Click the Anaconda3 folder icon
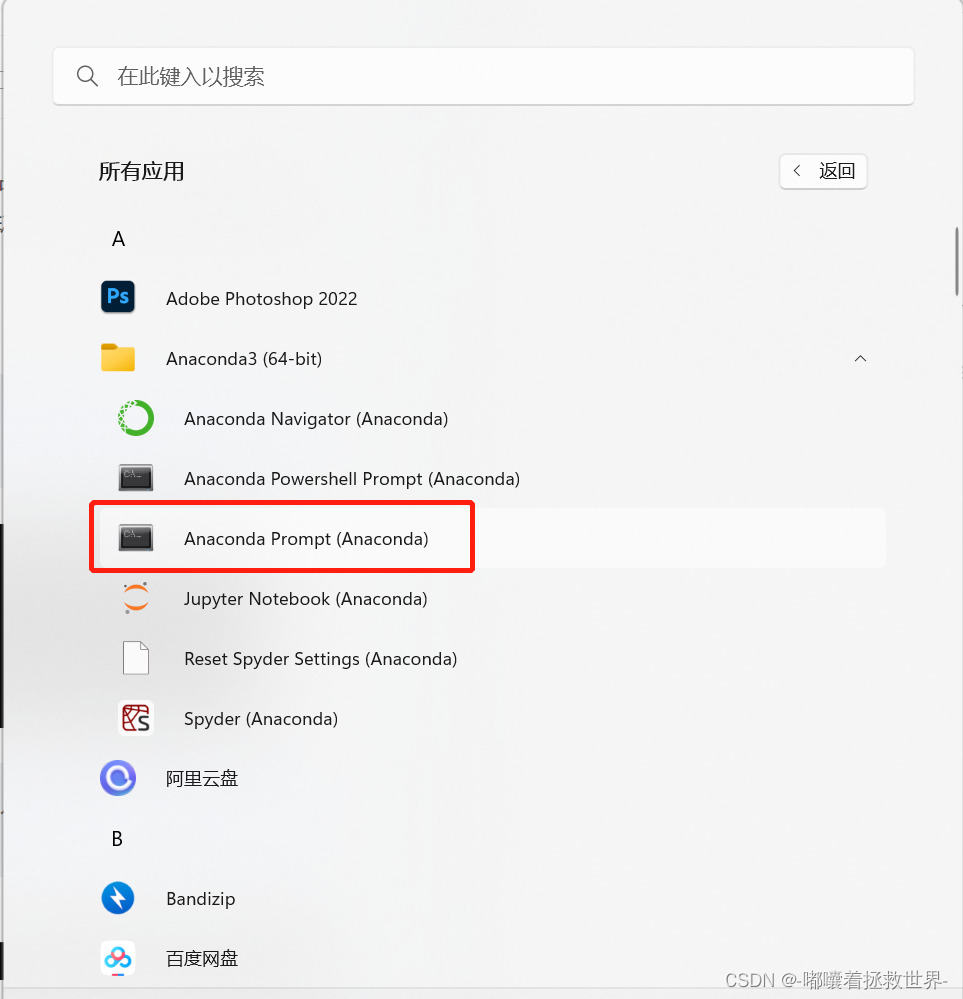Viewport: 963px width, 999px height. 118,357
